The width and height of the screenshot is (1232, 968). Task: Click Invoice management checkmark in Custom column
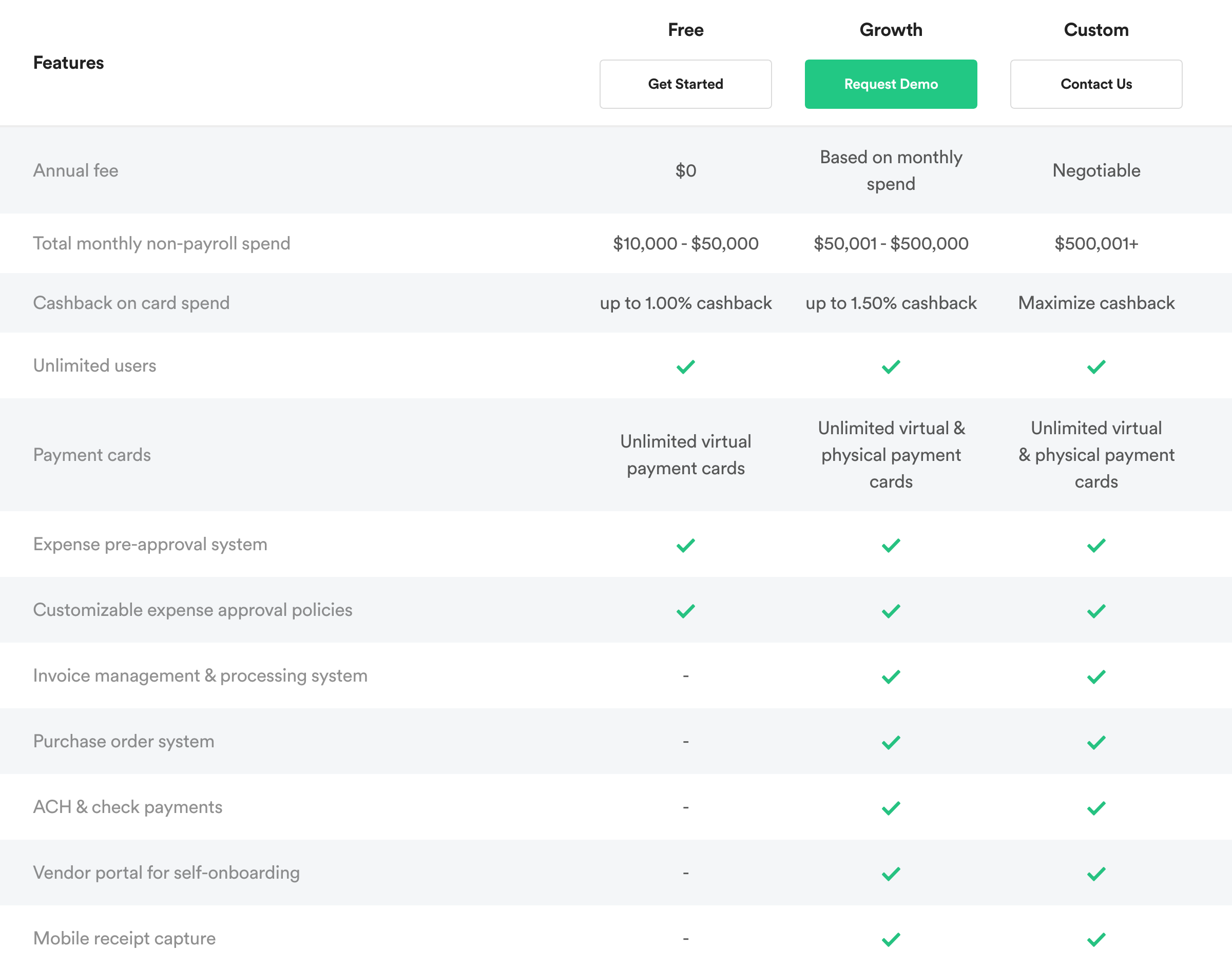[1095, 676]
